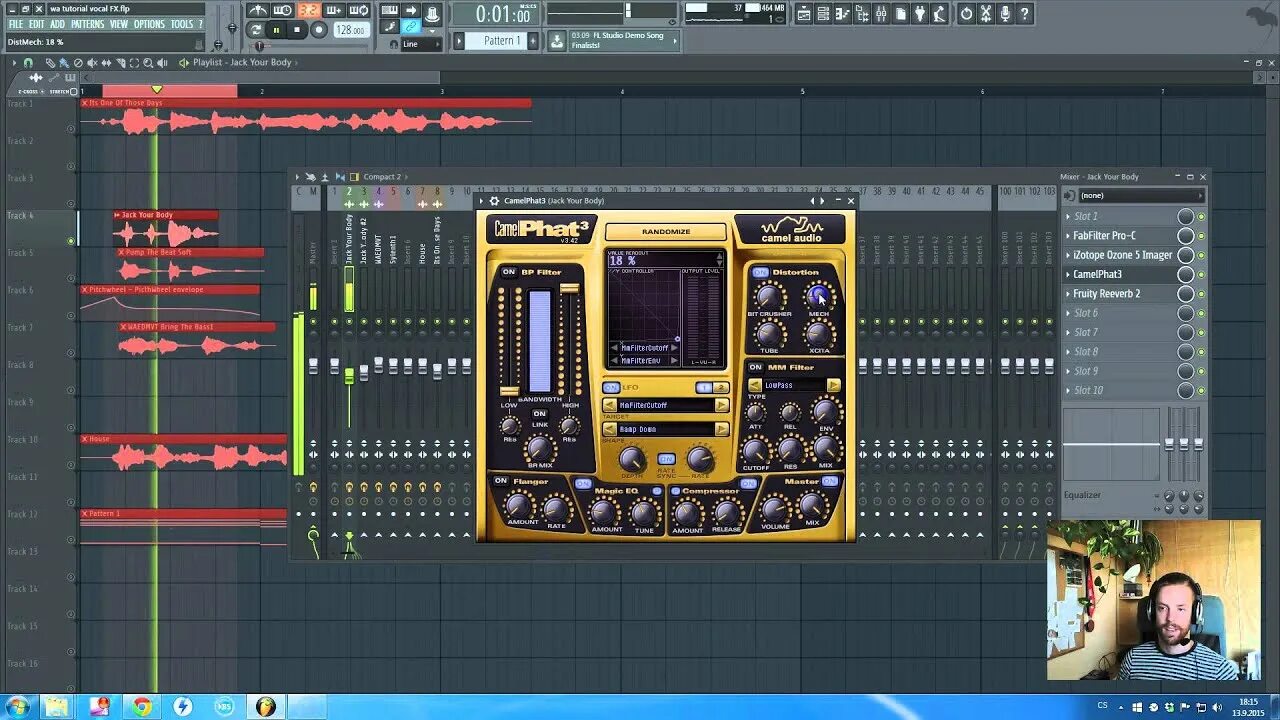Image resolution: width=1280 pixels, height=720 pixels.
Task: Select LFO 1 button
Action: tap(704, 387)
